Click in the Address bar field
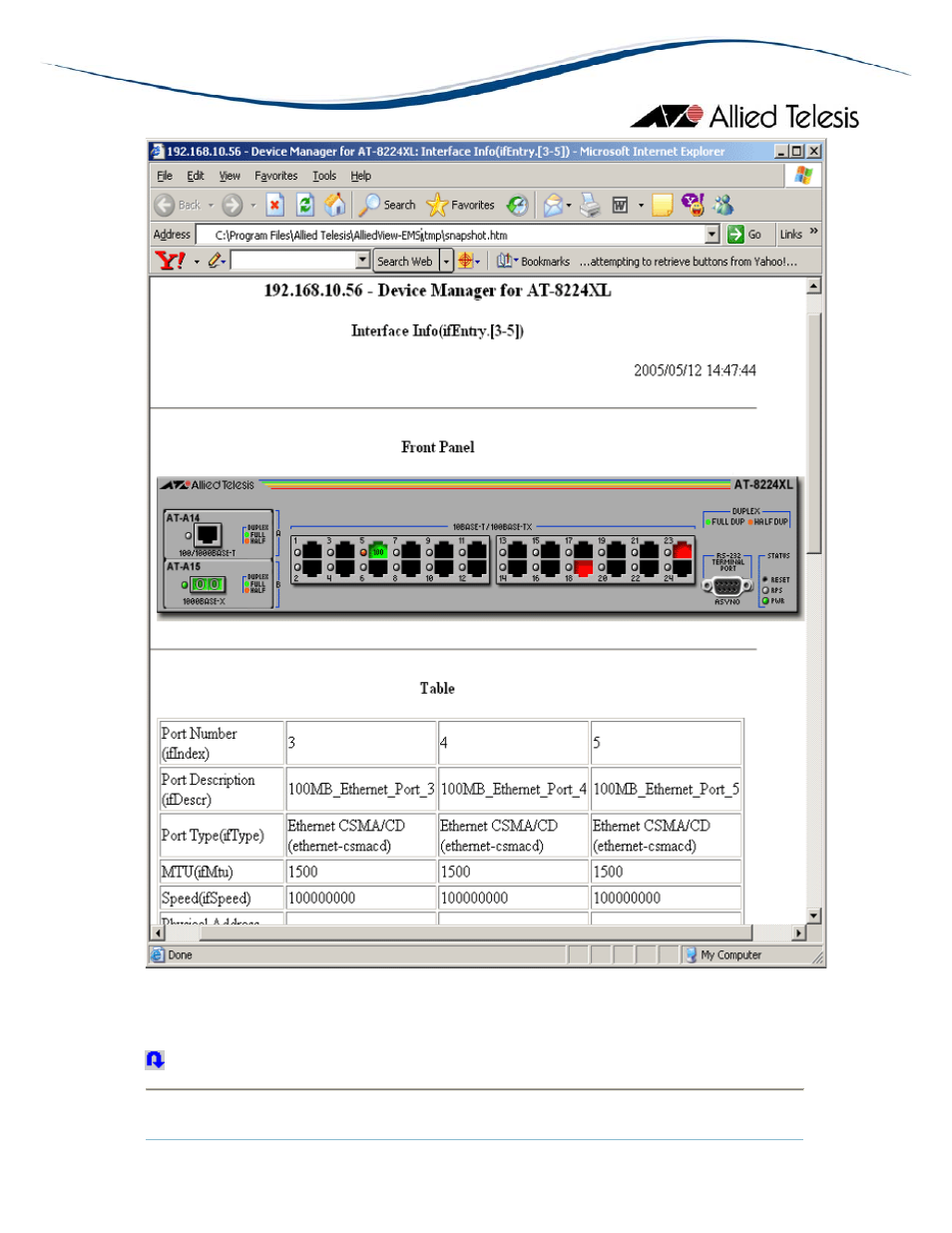This screenshot has height=1233, width=952. tap(457, 235)
